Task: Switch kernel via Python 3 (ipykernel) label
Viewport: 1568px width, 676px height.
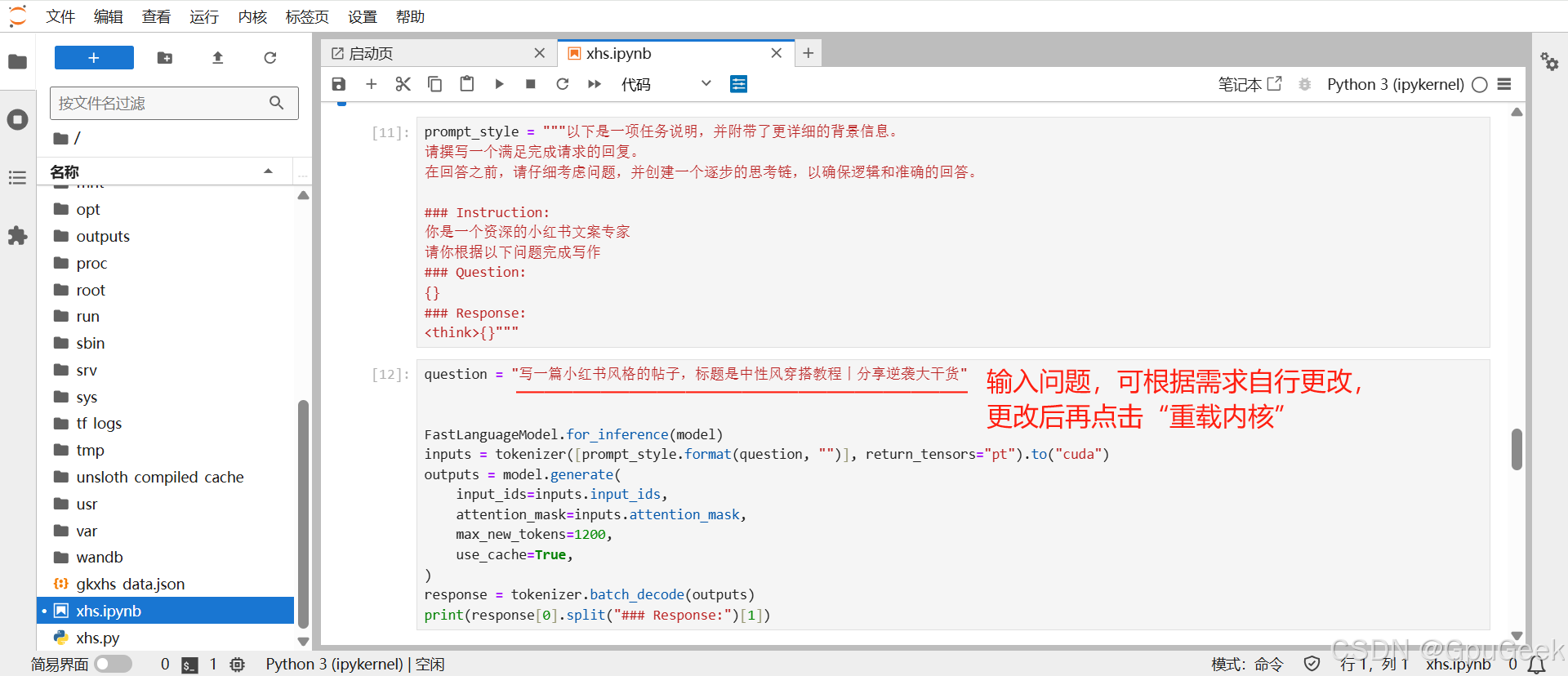Action: coord(1395,84)
